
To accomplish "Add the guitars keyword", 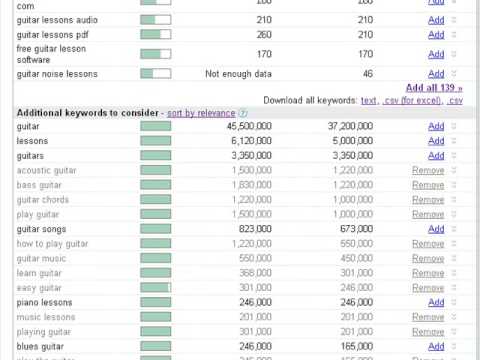I will 436,156.
